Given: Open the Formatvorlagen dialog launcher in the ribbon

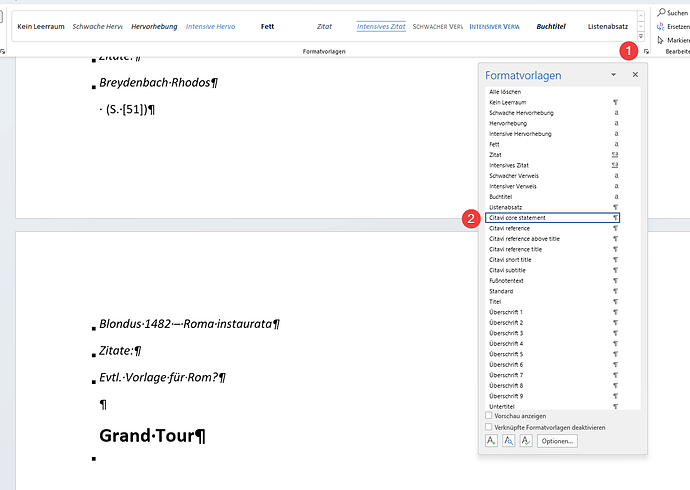Looking at the screenshot, I should coord(646,51).
